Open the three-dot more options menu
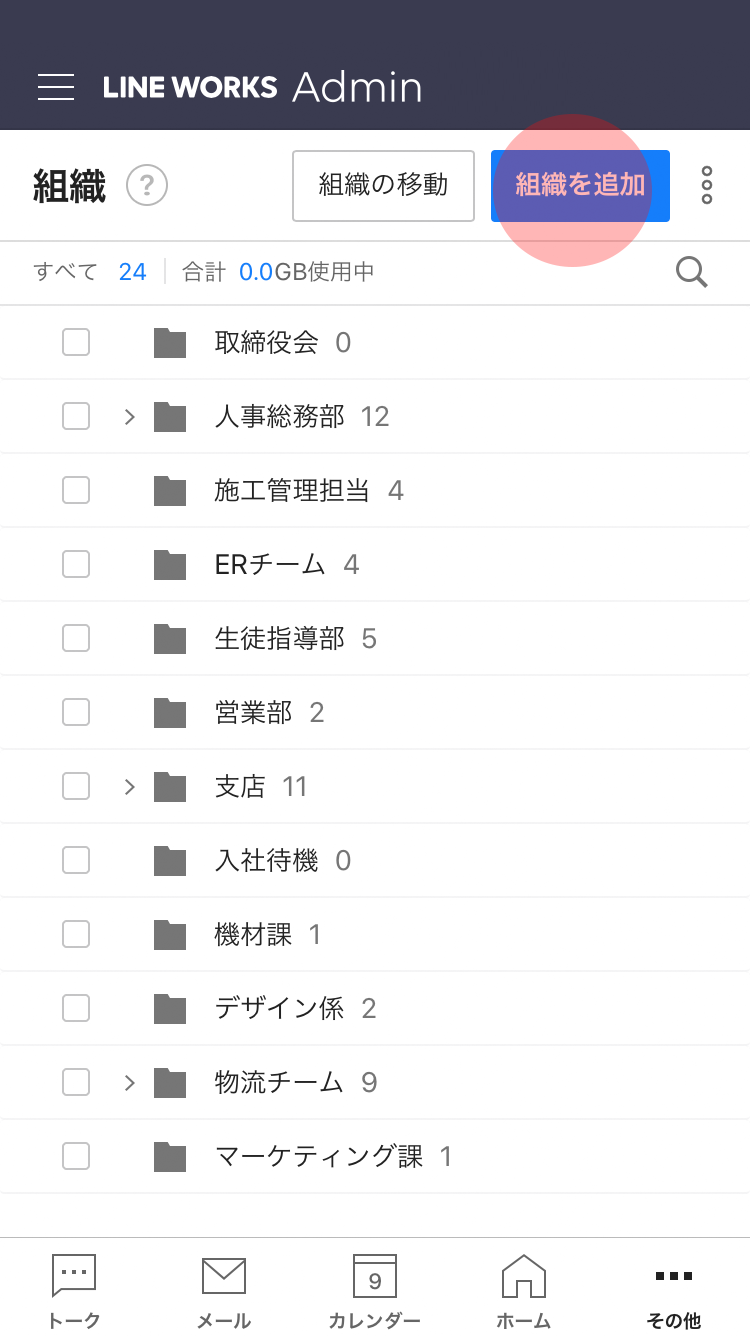 click(x=707, y=186)
